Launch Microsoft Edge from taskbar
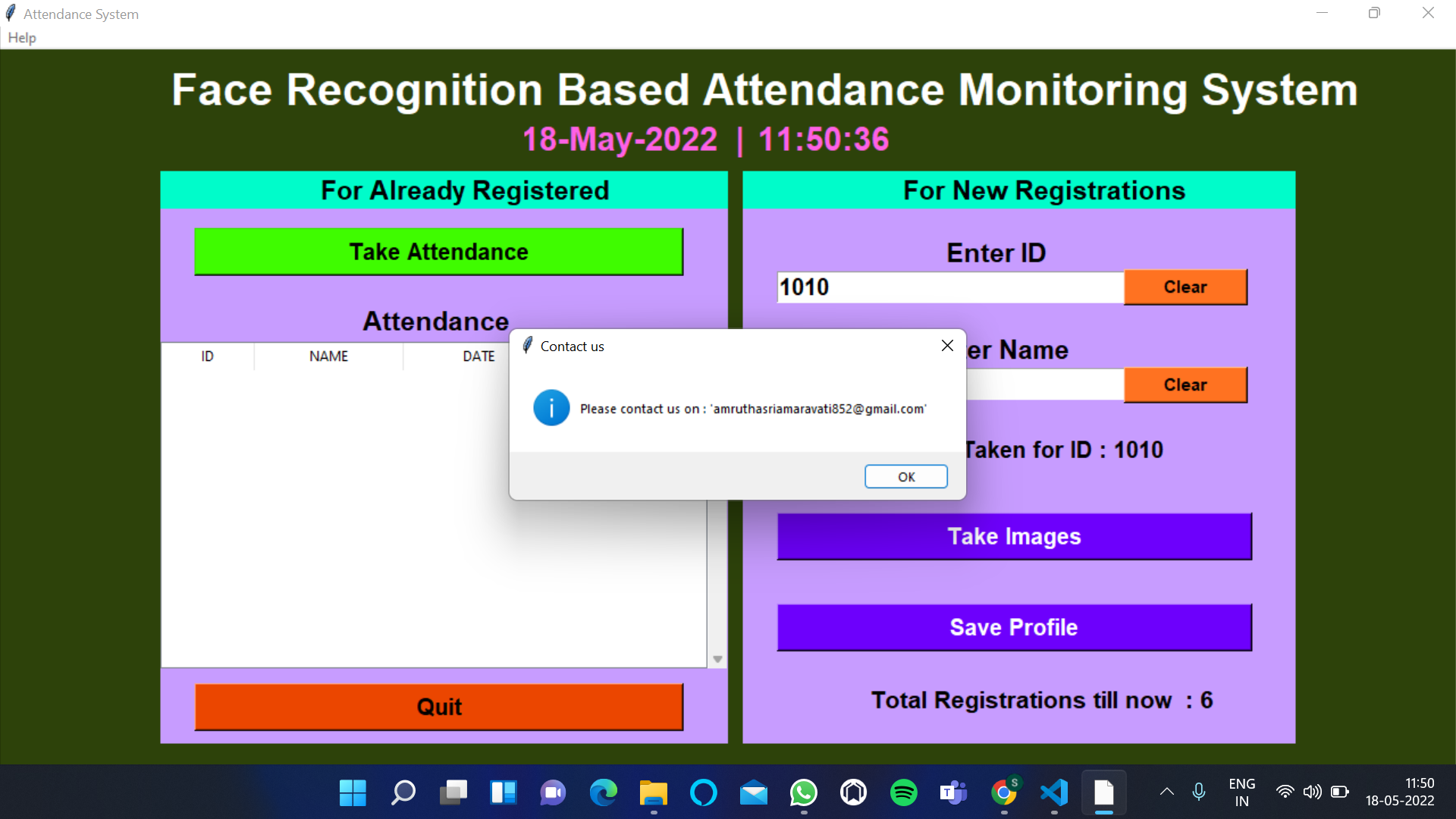 click(603, 793)
